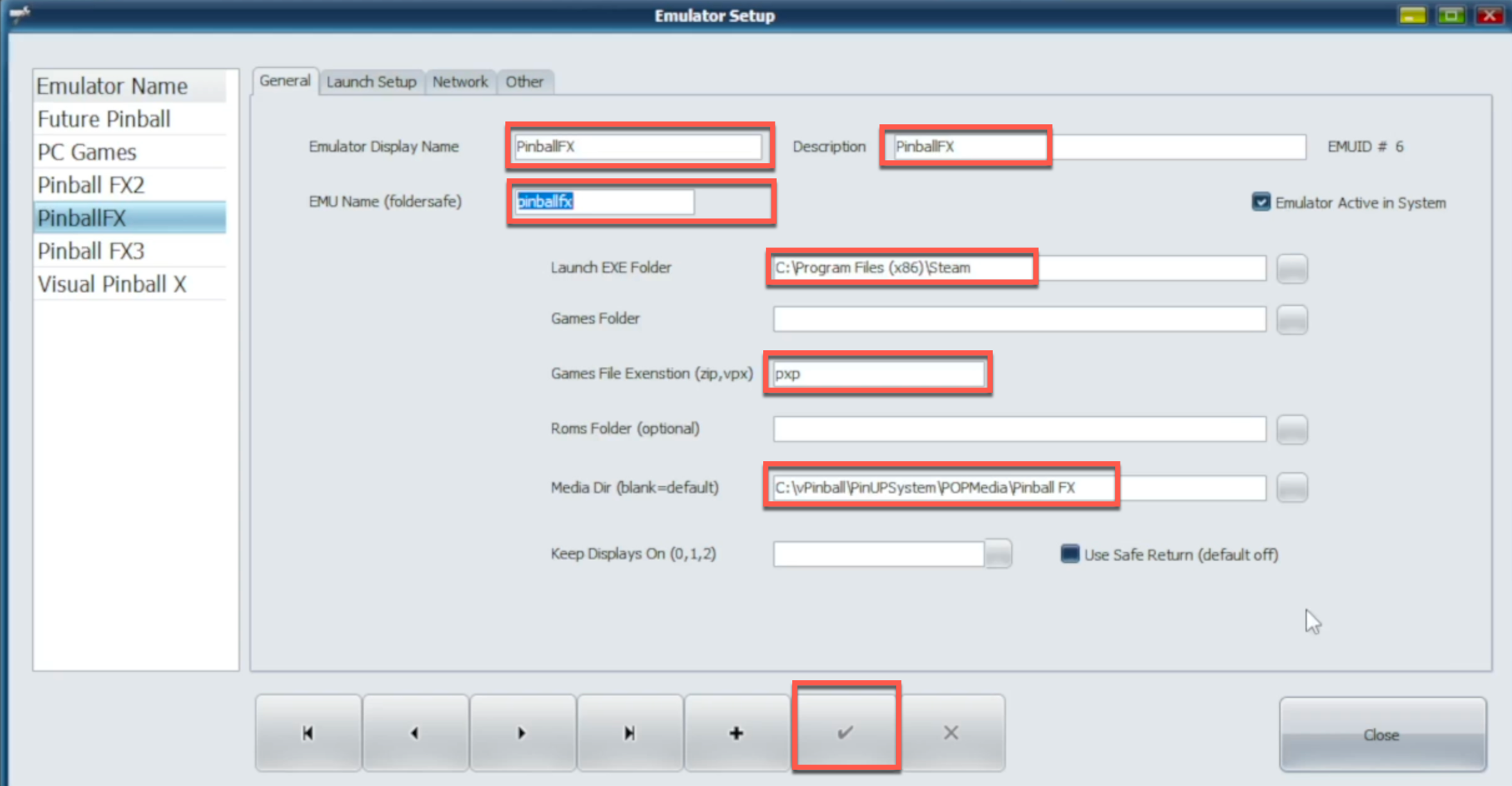The width and height of the screenshot is (1512, 786).
Task: Switch to the Launch Setup tab
Action: click(371, 81)
